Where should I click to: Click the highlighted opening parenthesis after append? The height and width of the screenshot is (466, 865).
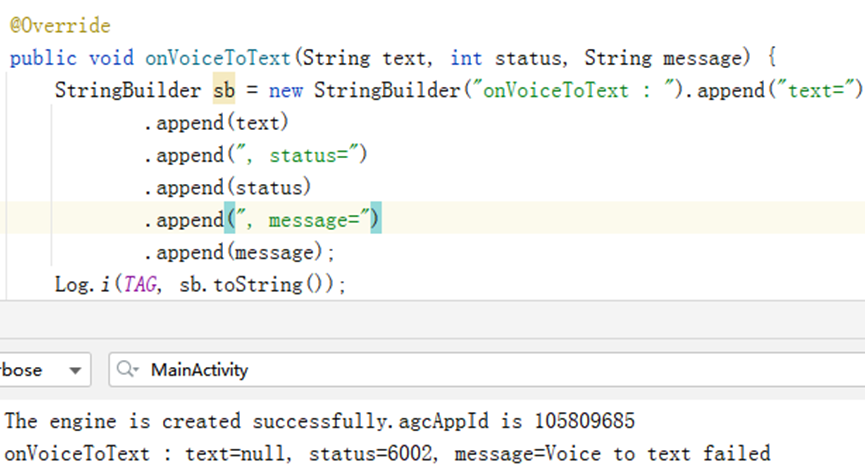(x=229, y=219)
